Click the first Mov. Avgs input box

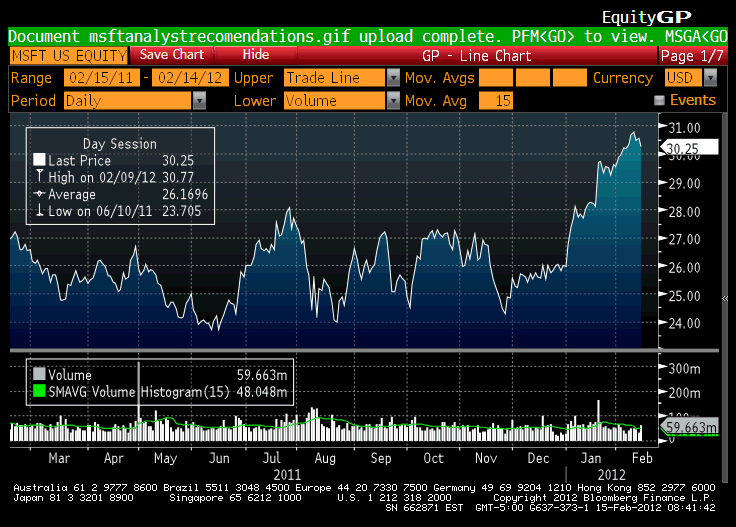496,77
